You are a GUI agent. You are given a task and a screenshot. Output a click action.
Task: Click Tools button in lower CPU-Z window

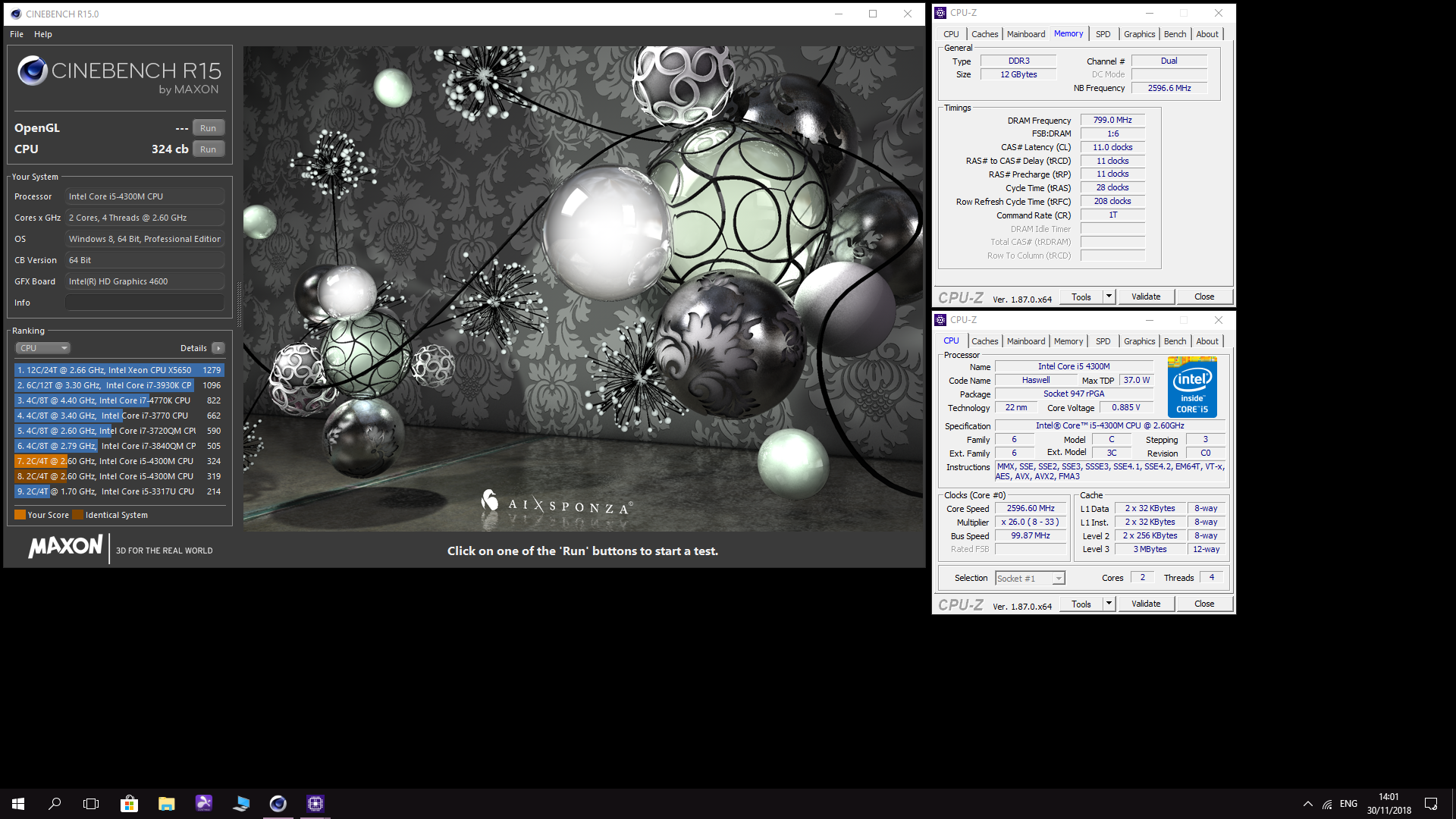pyautogui.click(x=1081, y=604)
